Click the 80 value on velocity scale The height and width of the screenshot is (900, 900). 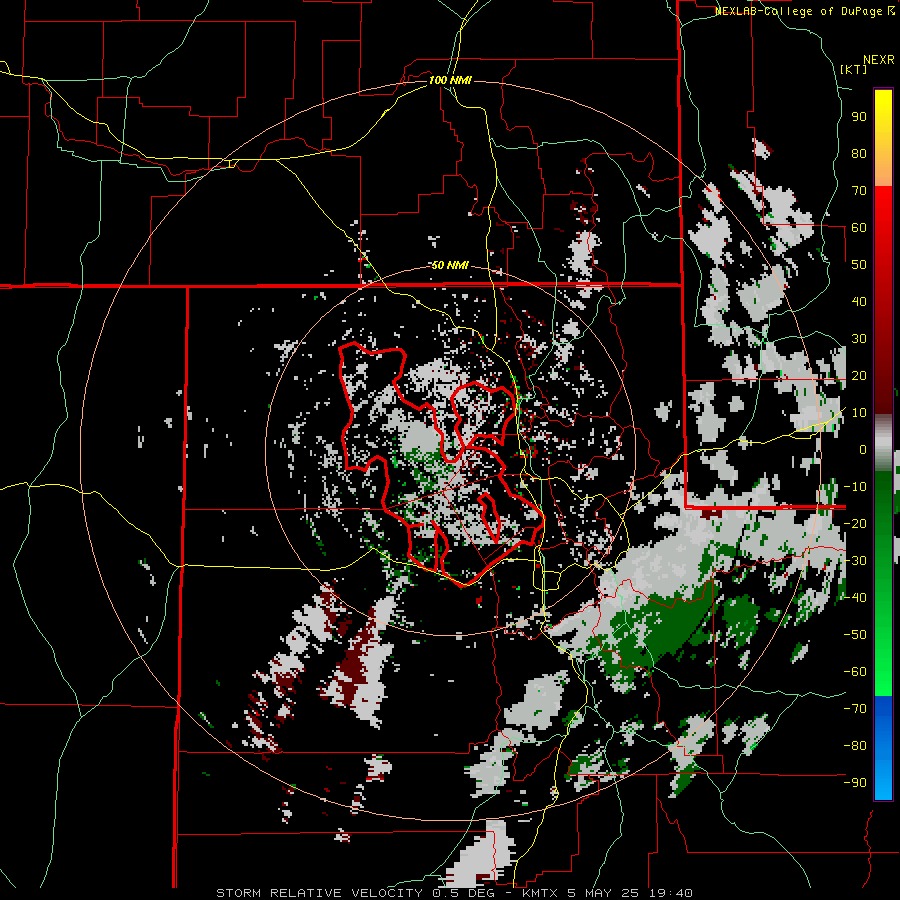[x=859, y=153]
